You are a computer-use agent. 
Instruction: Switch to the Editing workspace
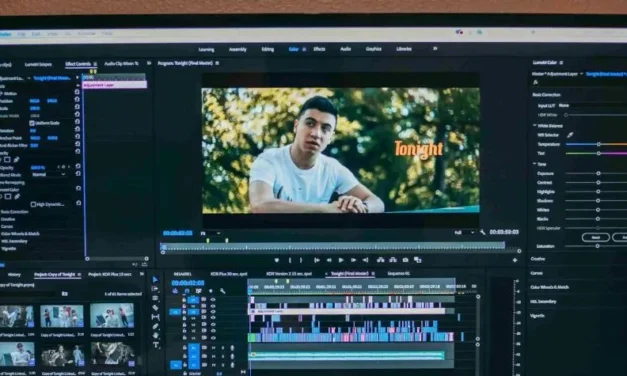pyautogui.click(x=268, y=49)
